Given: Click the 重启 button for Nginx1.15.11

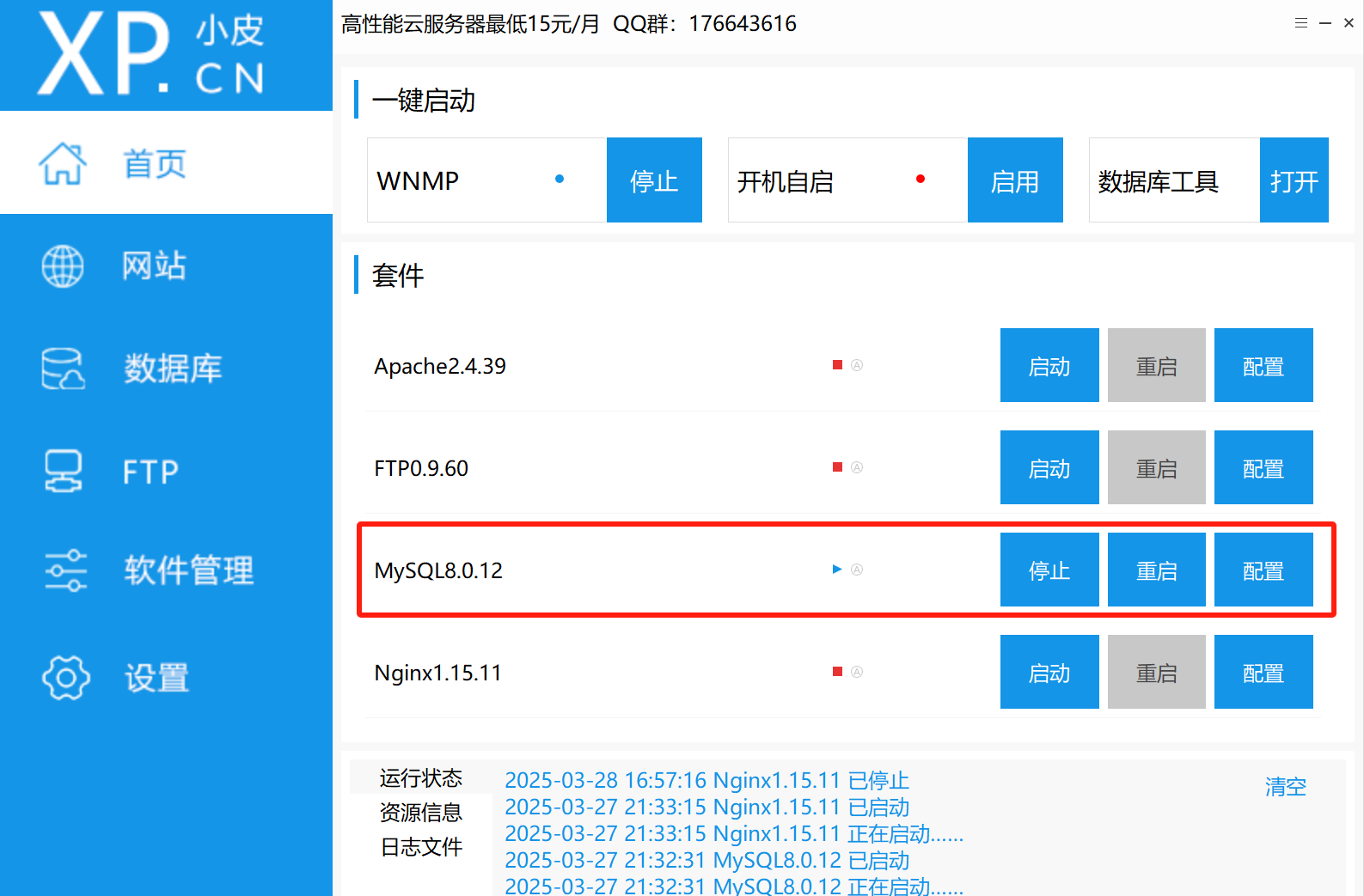Looking at the screenshot, I should pos(1157,672).
